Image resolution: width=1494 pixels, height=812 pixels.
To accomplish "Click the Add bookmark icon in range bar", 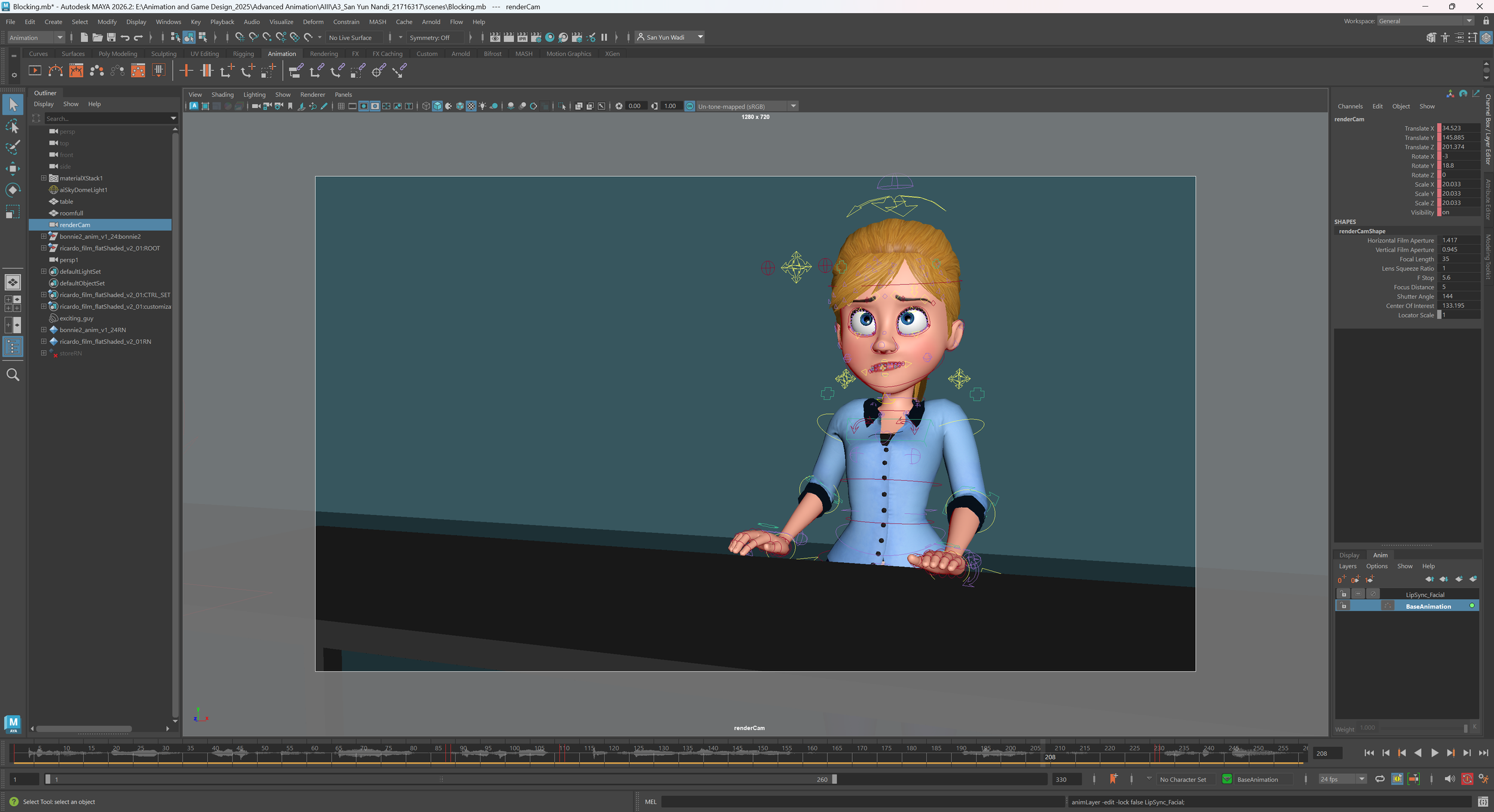I will 1113,779.
